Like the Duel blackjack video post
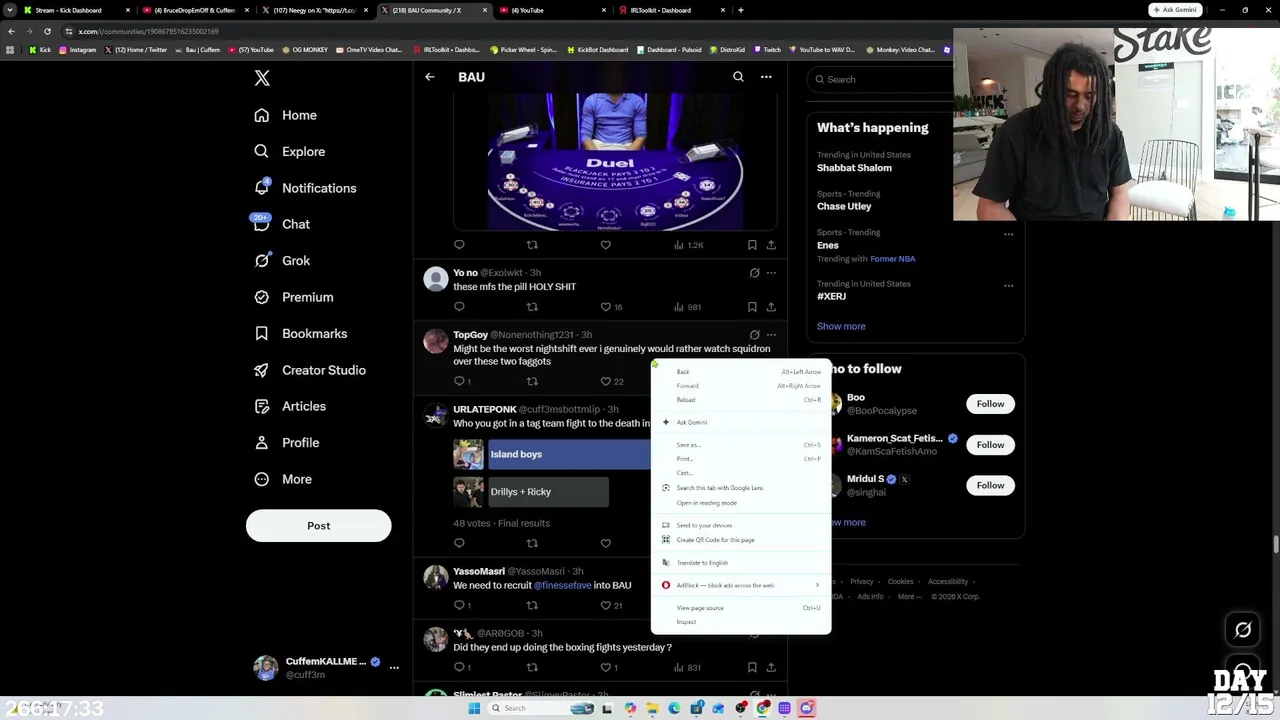Viewport: 1280px width, 720px height. [605, 245]
